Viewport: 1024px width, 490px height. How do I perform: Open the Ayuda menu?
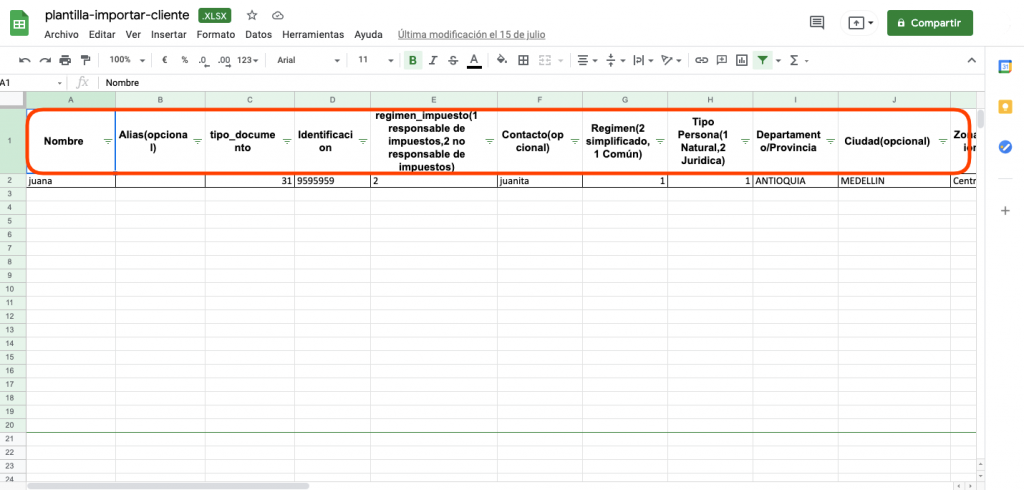pos(368,35)
